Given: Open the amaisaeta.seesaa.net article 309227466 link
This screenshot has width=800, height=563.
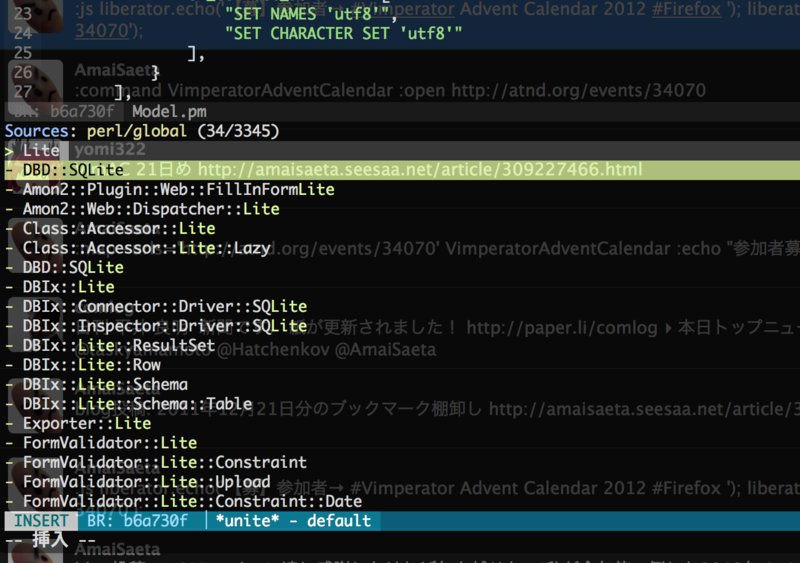Looking at the screenshot, I should click(420, 169).
